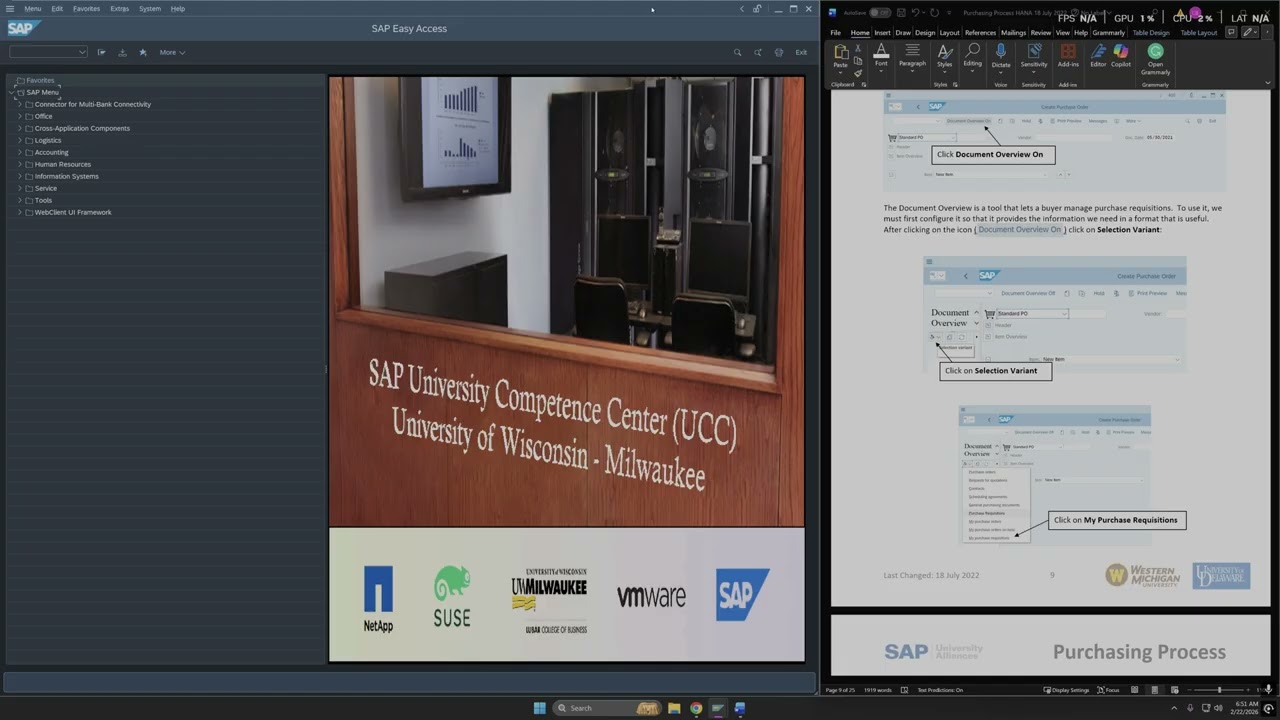Click the SAP download icon in toolbar
The width and height of the screenshot is (1280, 720).
[122, 52]
